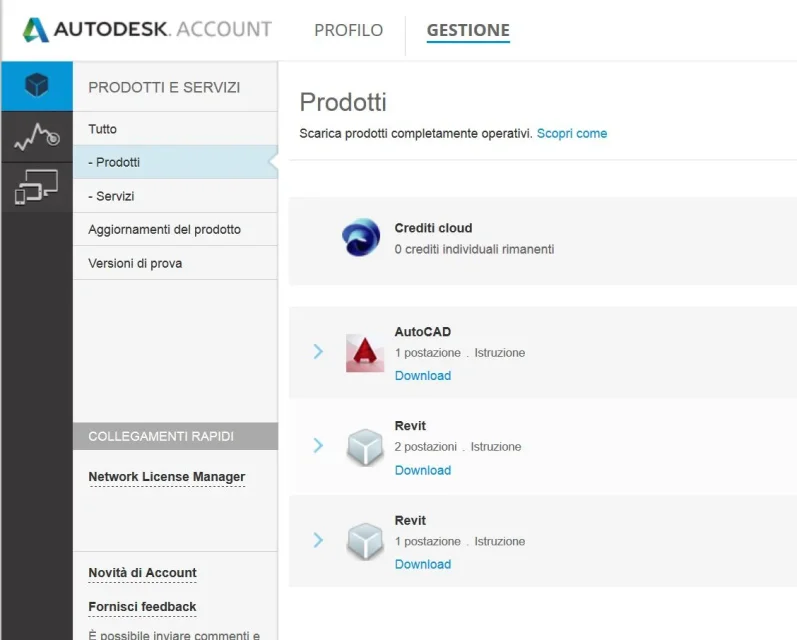Click the Revit icon with 1 postazione
The image size is (797, 640).
[x=365, y=541]
